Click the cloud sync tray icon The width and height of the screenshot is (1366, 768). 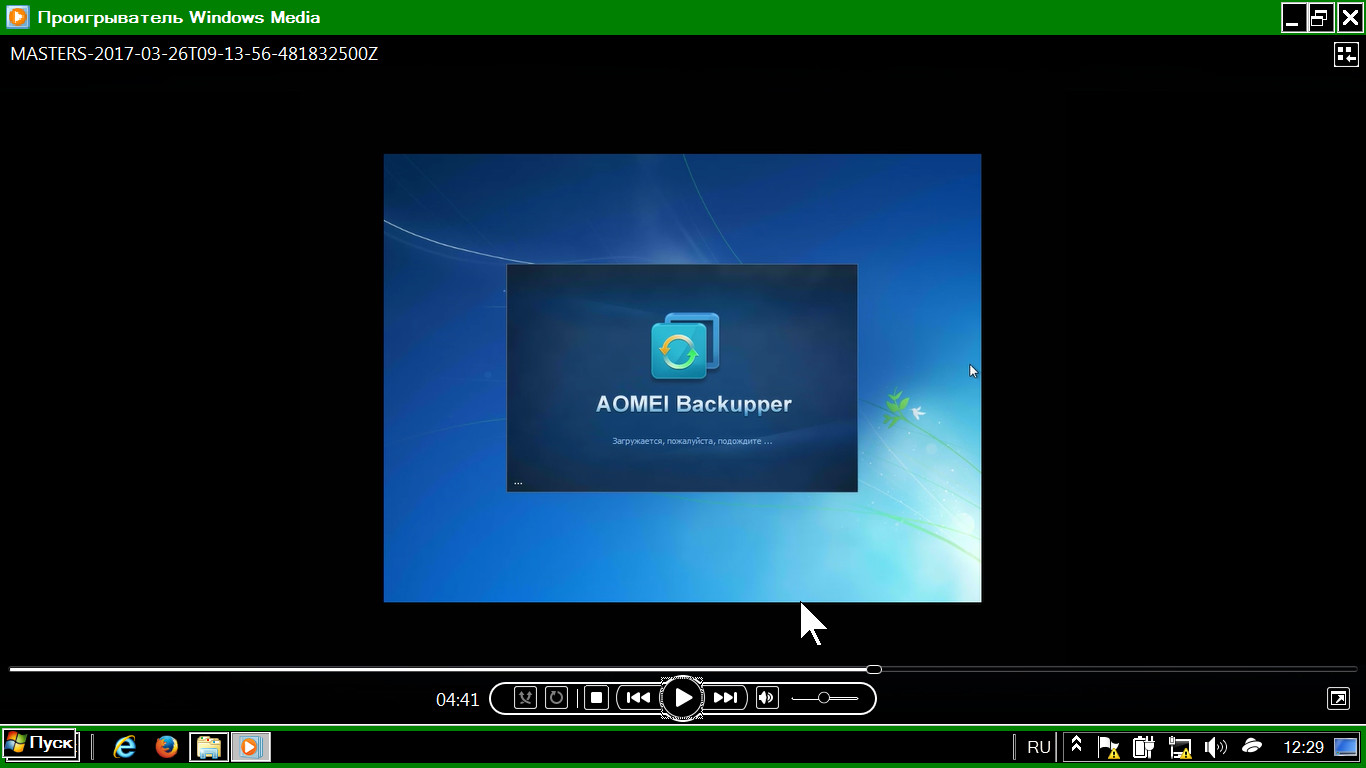pos(1252,746)
